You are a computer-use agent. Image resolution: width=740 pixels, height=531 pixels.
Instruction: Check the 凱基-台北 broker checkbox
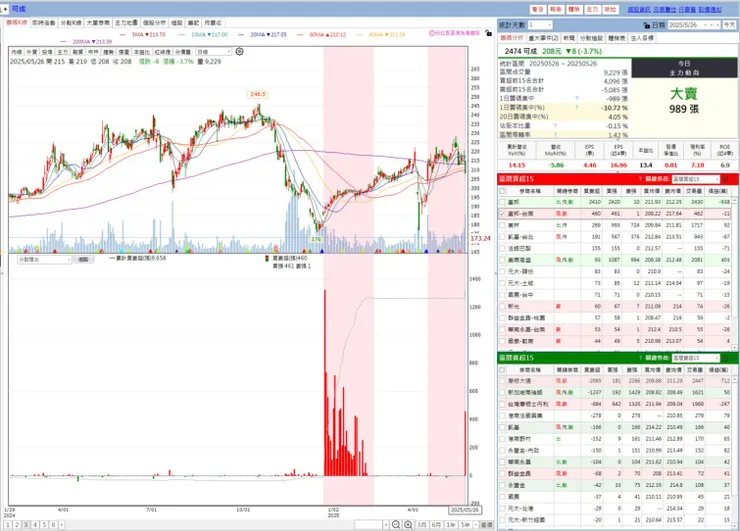pyautogui.click(x=502, y=237)
